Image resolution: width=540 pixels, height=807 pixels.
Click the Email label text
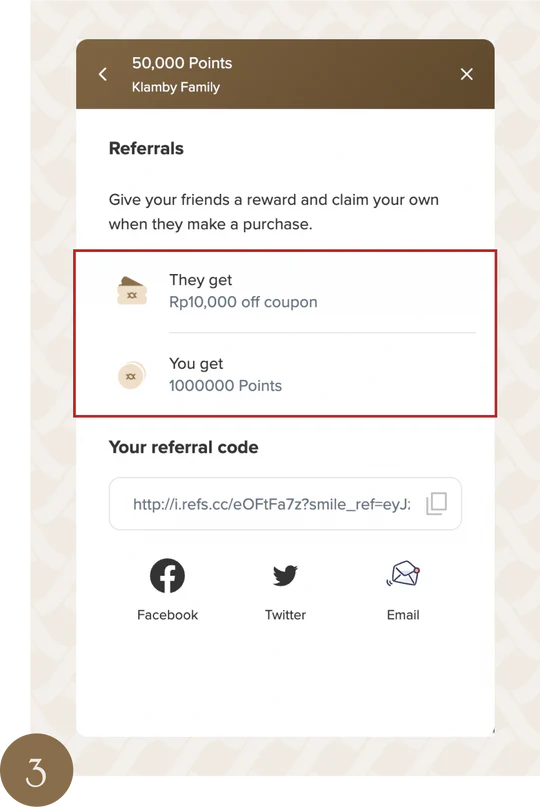coord(403,615)
